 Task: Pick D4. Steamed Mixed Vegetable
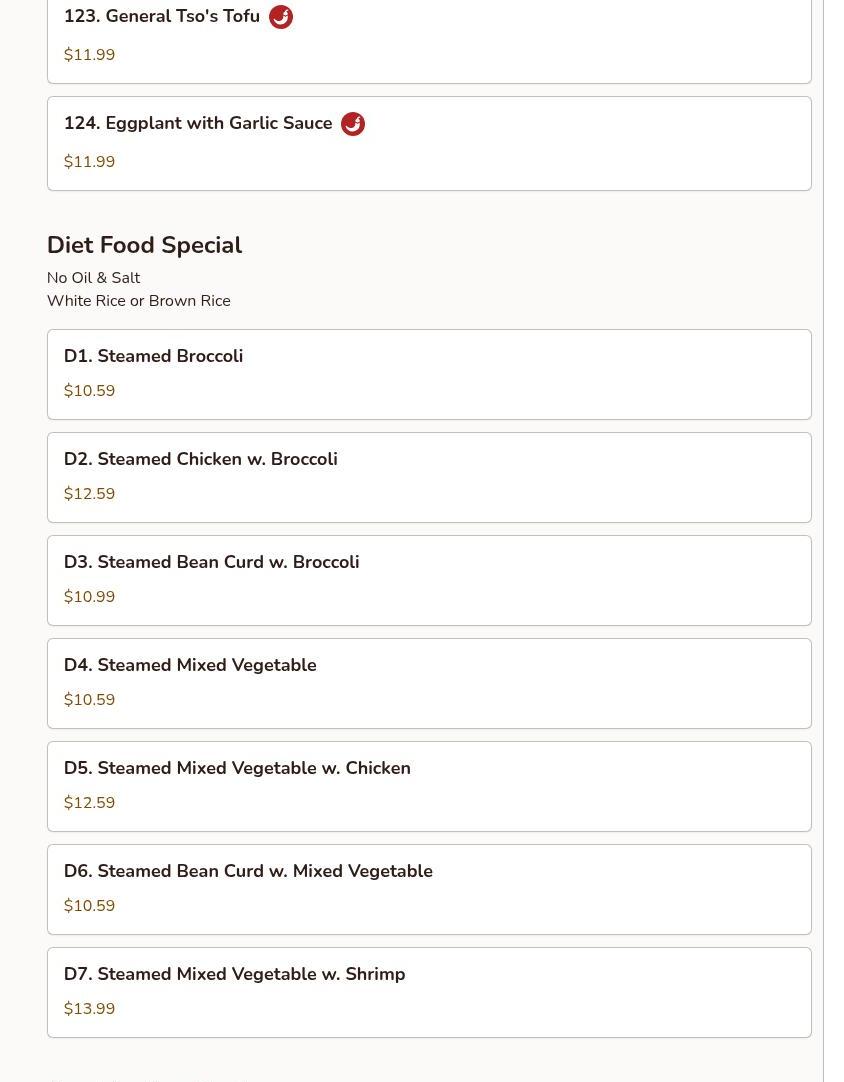[429, 683]
